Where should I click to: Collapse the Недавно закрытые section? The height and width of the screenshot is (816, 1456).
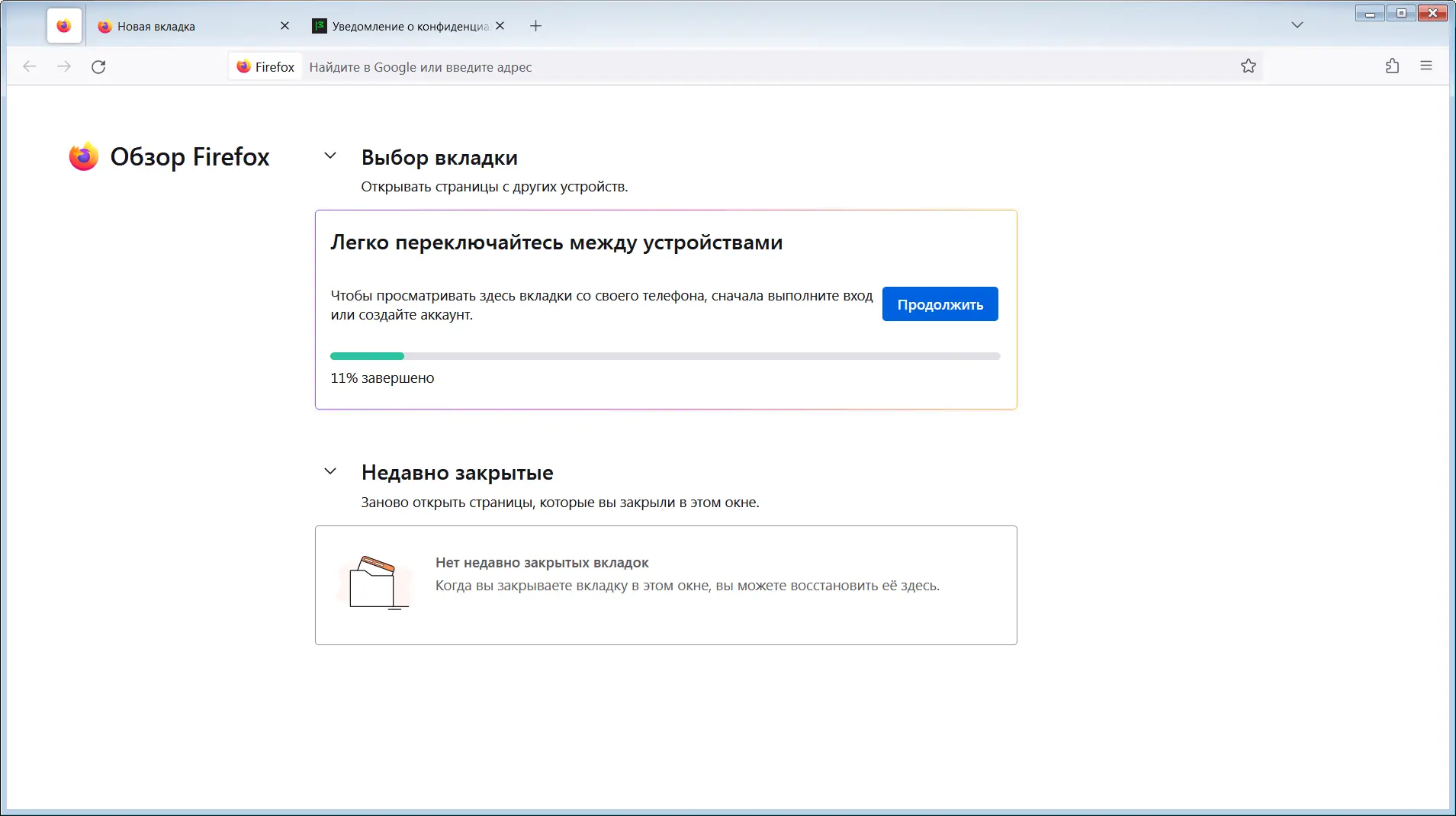click(x=330, y=471)
